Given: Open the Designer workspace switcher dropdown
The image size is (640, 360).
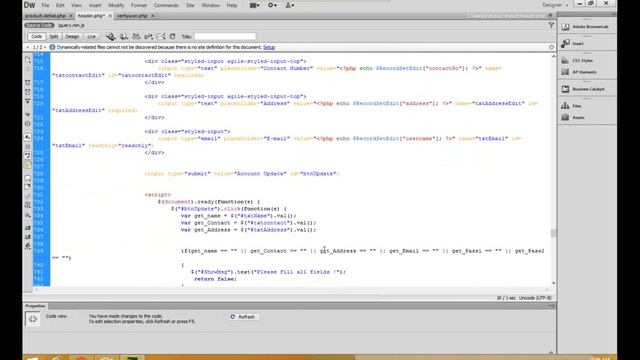Looking at the screenshot, I should [555, 5].
